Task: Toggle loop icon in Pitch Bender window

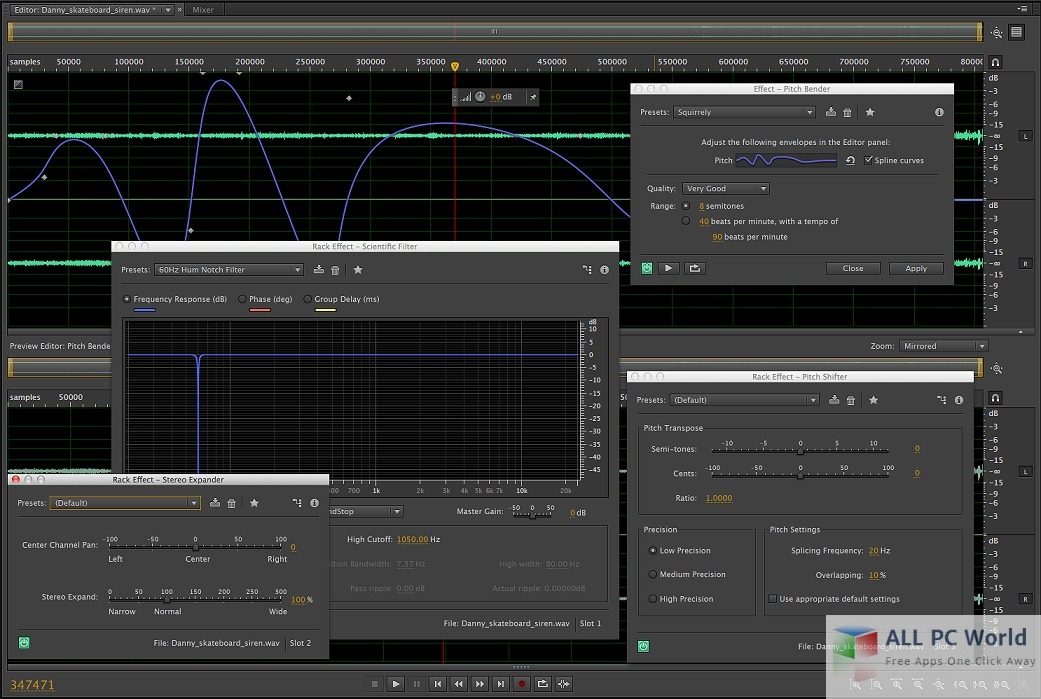Action: pos(694,268)
